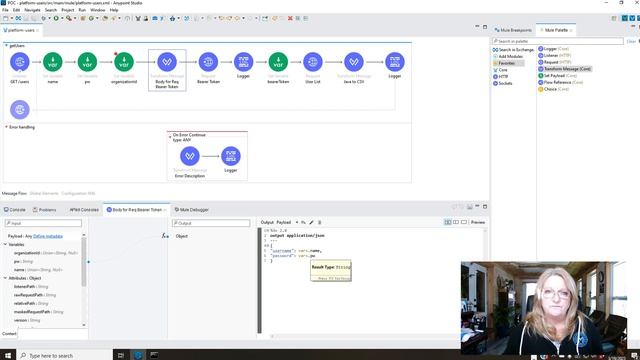The image size is (640, 360).
Task: Click Flow Reference (Core) in palette
Action: point(560,82)
